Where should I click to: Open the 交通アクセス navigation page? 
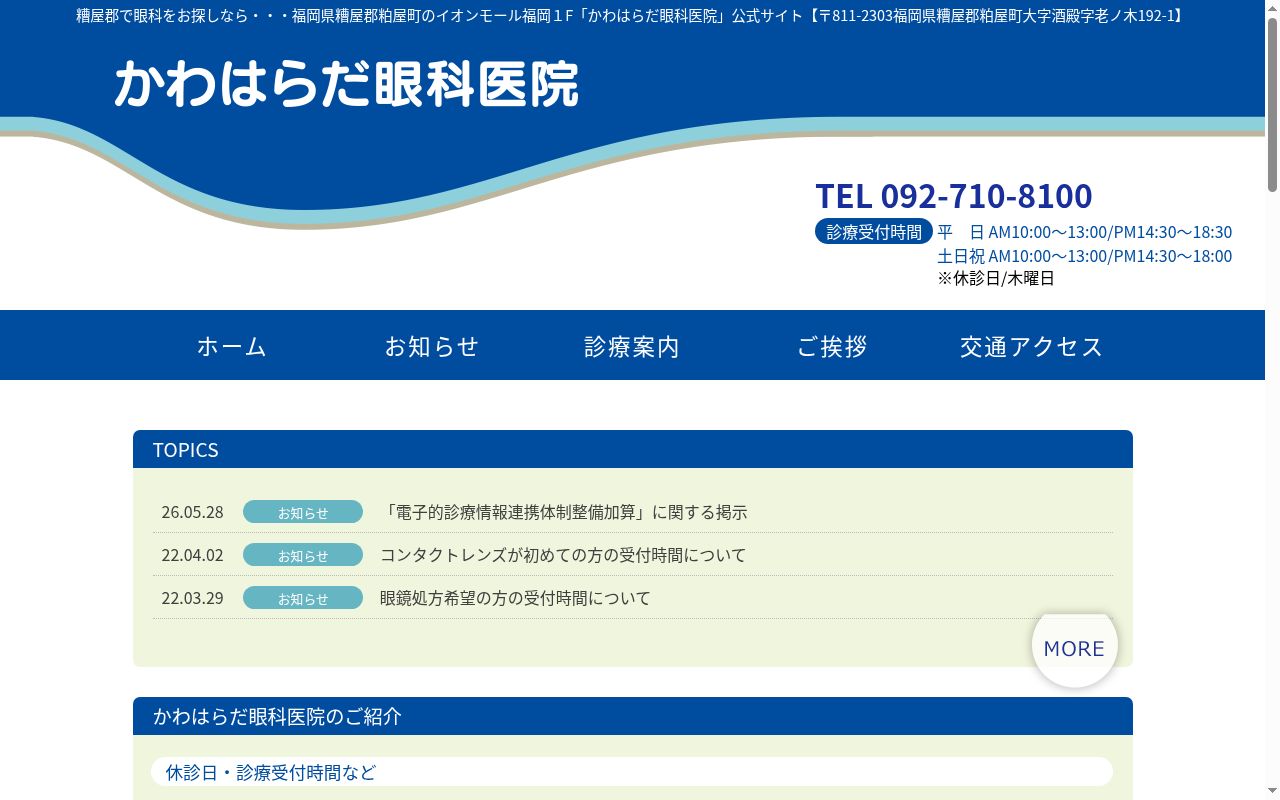[1032, 346]
